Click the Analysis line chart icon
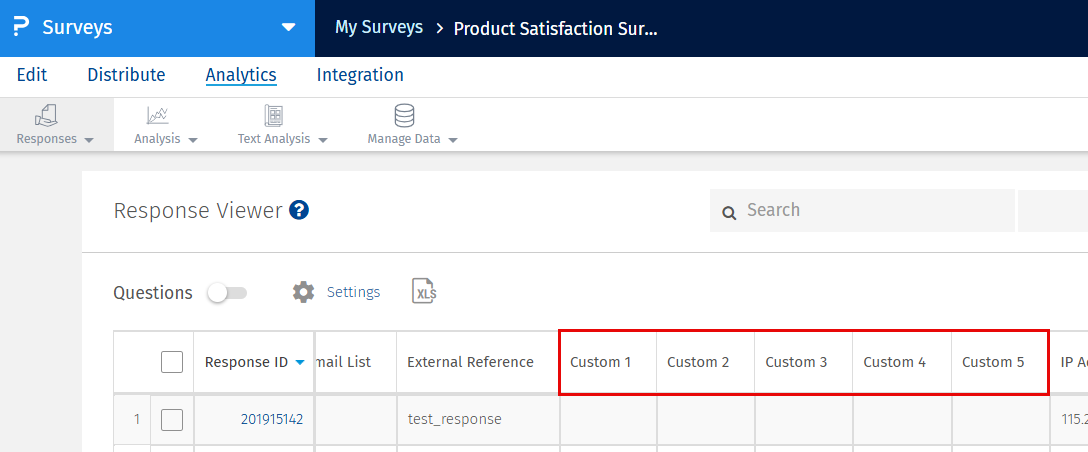 (158, 115)
